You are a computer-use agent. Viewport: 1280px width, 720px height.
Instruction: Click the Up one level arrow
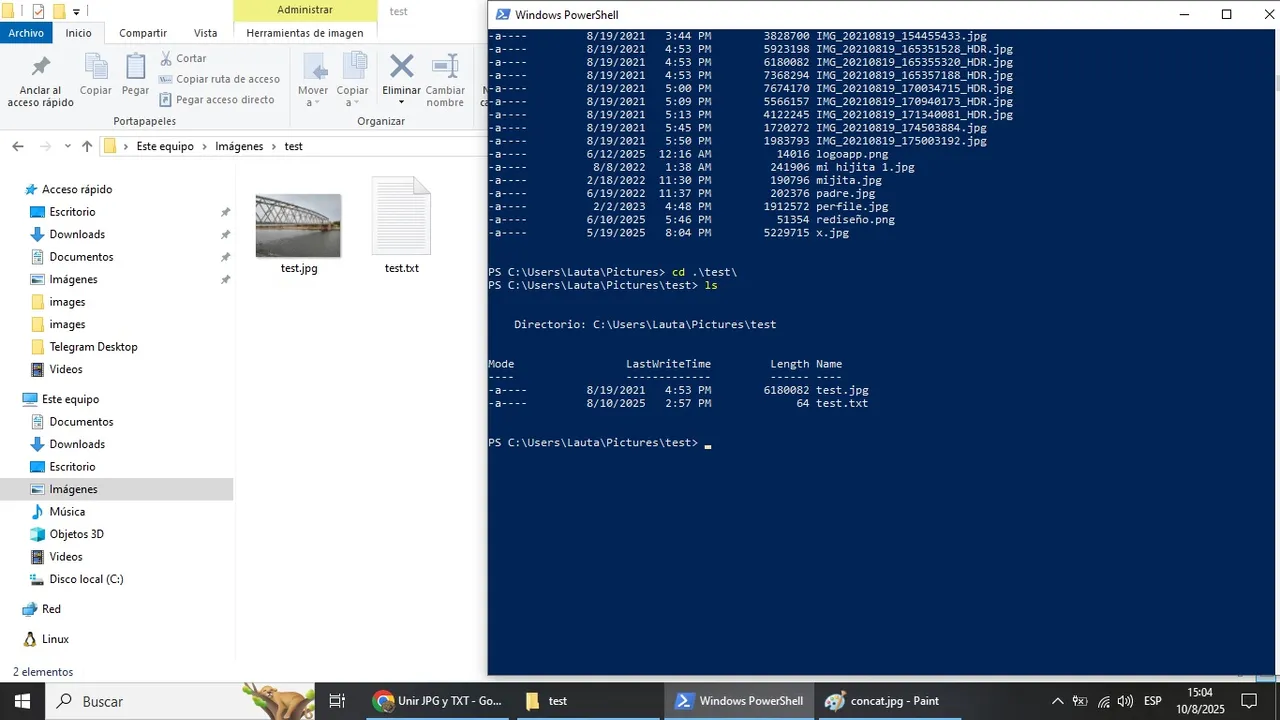87,146
